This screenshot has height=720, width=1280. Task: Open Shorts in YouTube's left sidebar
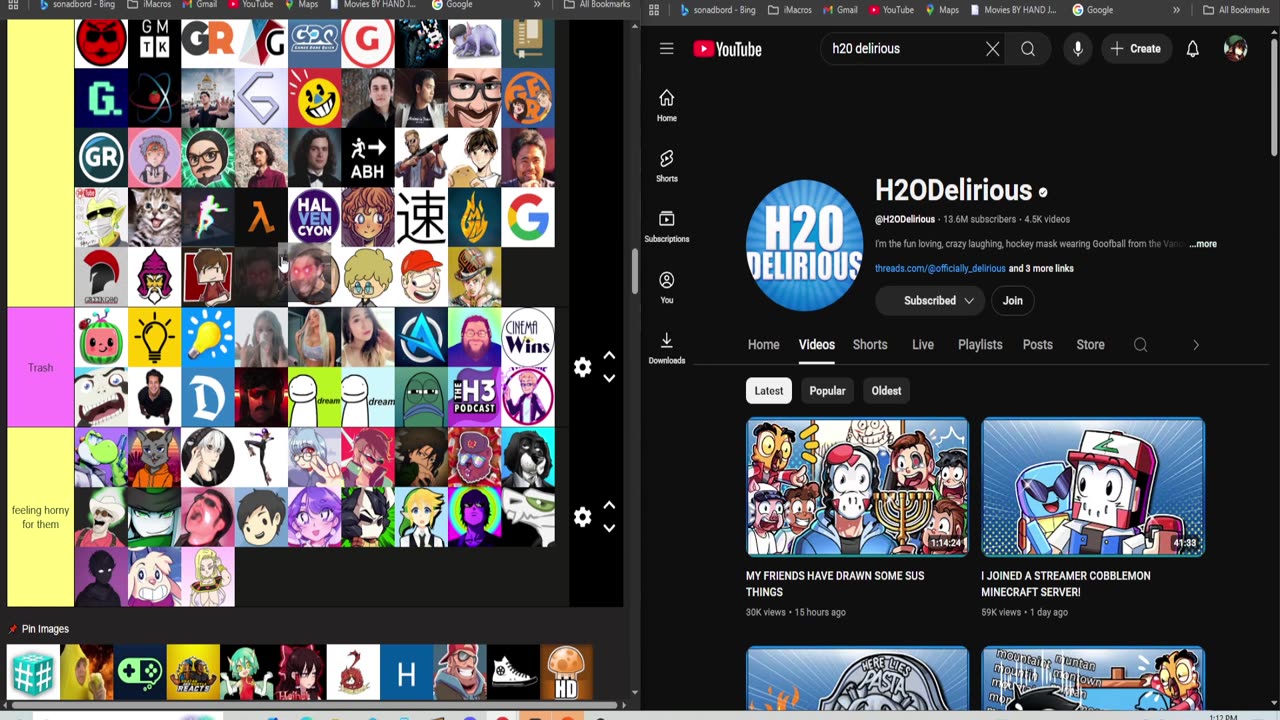(x=667, y=165)
